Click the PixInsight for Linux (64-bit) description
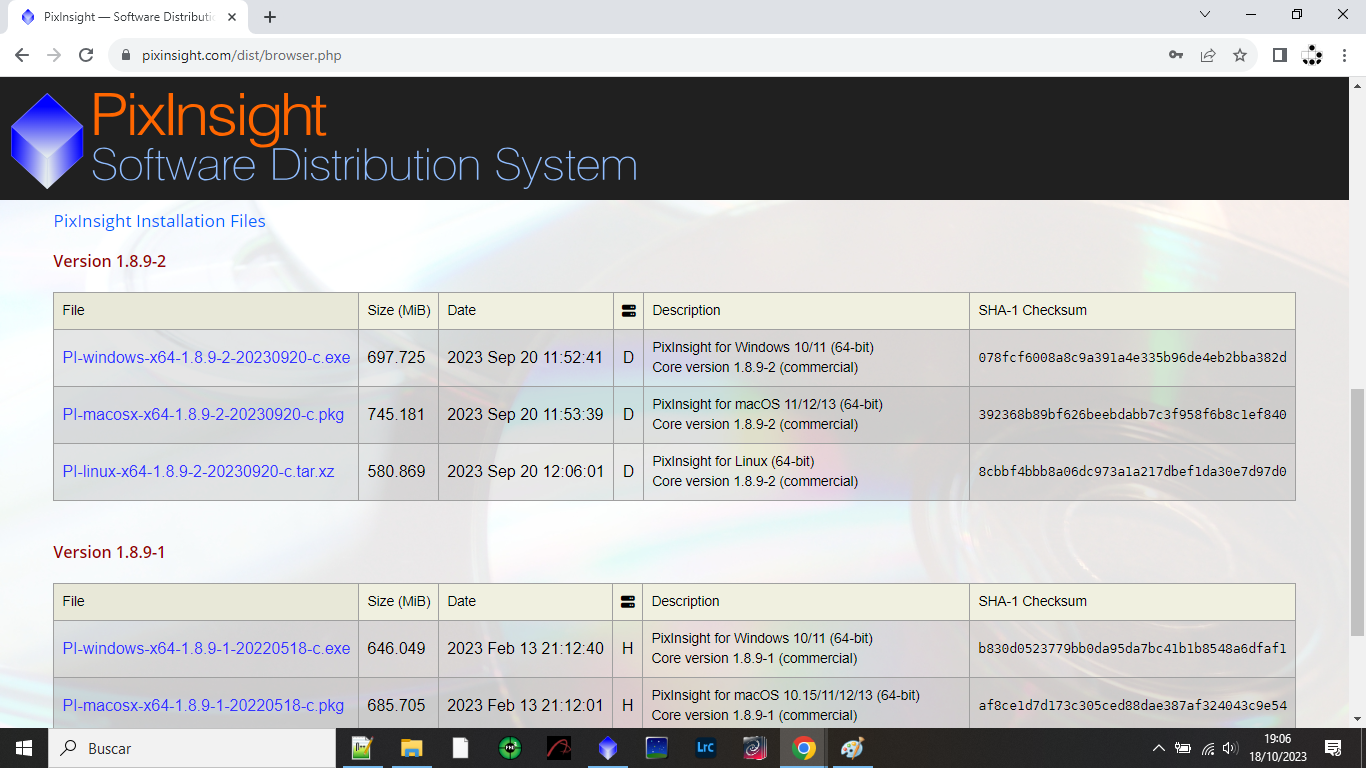 [733, 461]
